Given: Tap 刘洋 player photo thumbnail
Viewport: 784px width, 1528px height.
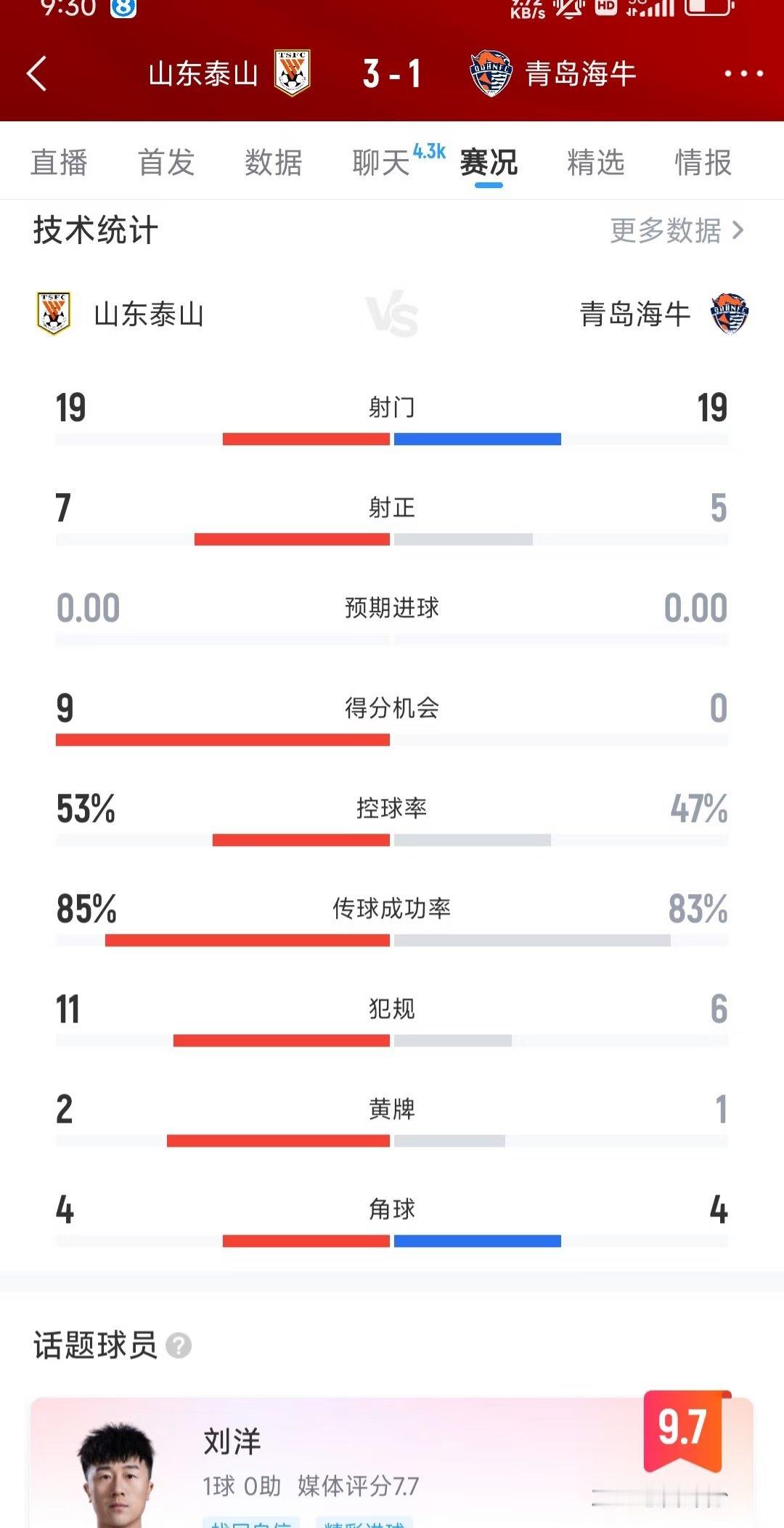Looking at the screenshot, I should click(117, 1477).
